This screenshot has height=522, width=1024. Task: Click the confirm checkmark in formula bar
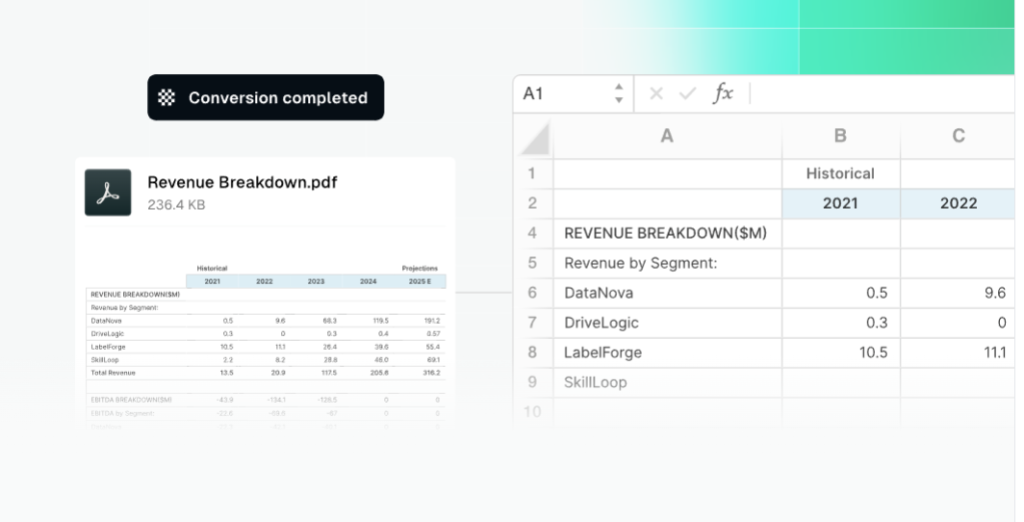pos(687,94)
